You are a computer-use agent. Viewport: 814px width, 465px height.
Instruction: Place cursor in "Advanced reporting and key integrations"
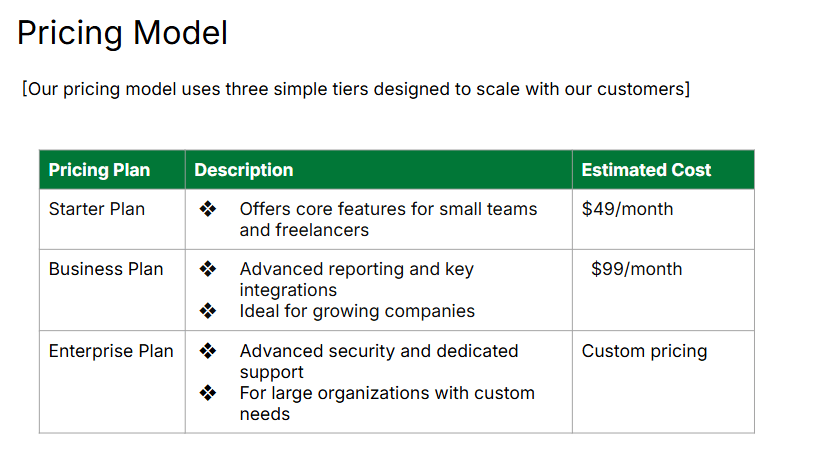[356, 269]
